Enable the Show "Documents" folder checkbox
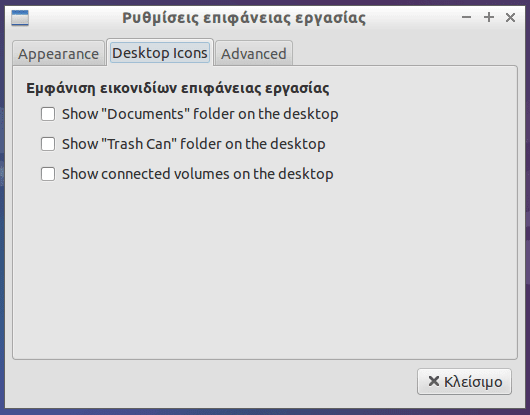 48,114
